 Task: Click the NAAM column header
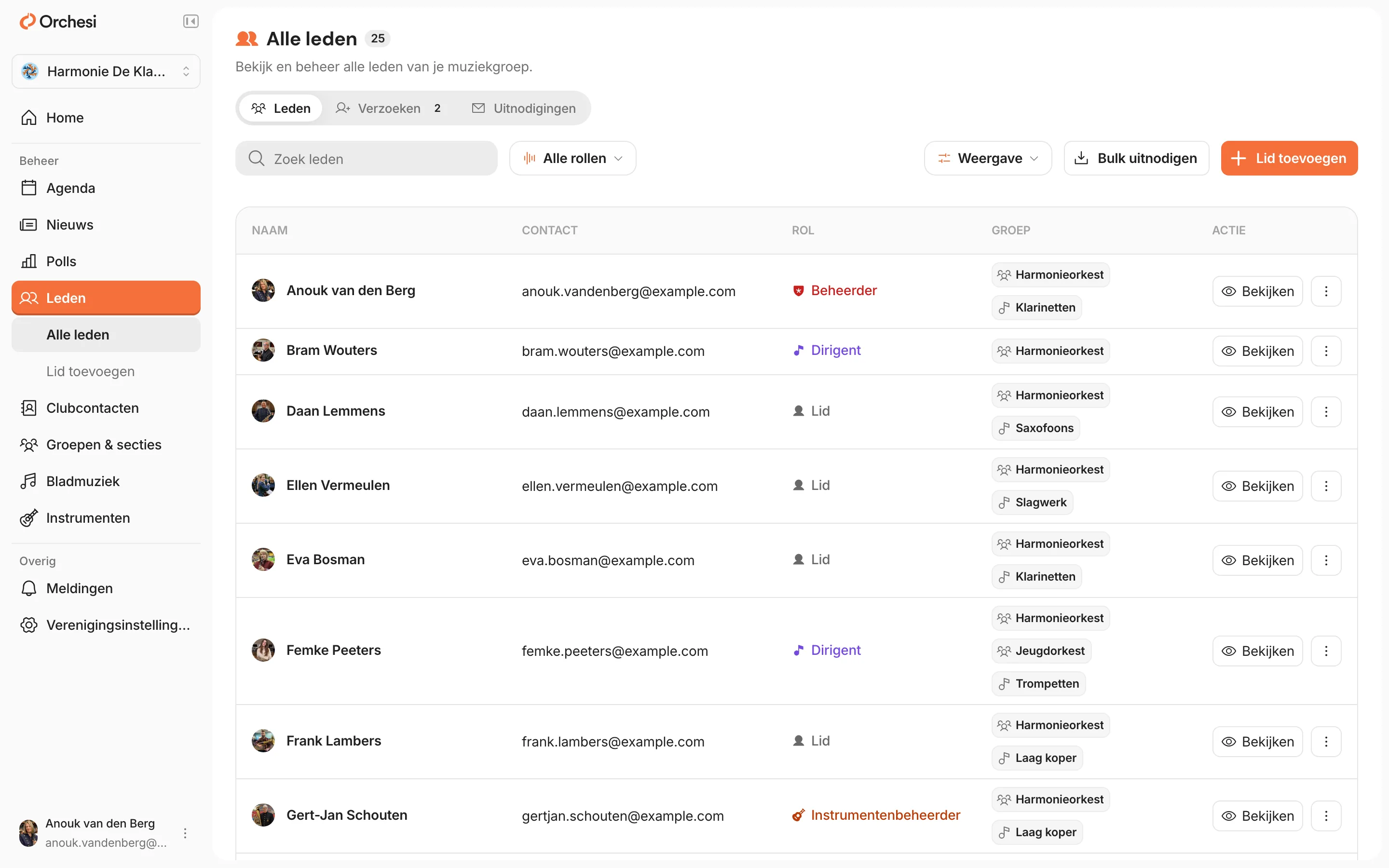pyautogui.click(x=270, y=230)
